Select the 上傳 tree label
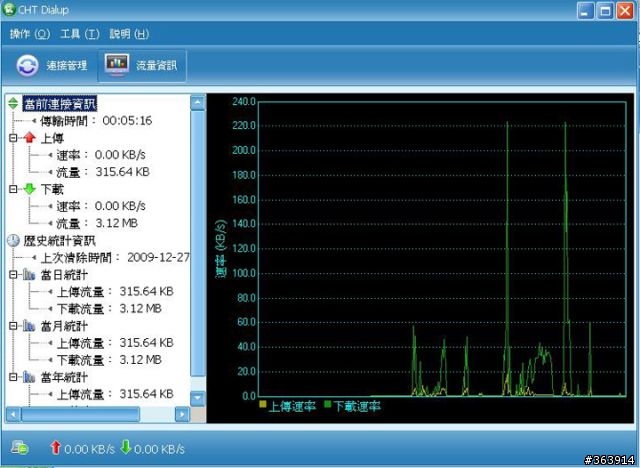Viewport: 640px width, 468px height. pos(52,138)
